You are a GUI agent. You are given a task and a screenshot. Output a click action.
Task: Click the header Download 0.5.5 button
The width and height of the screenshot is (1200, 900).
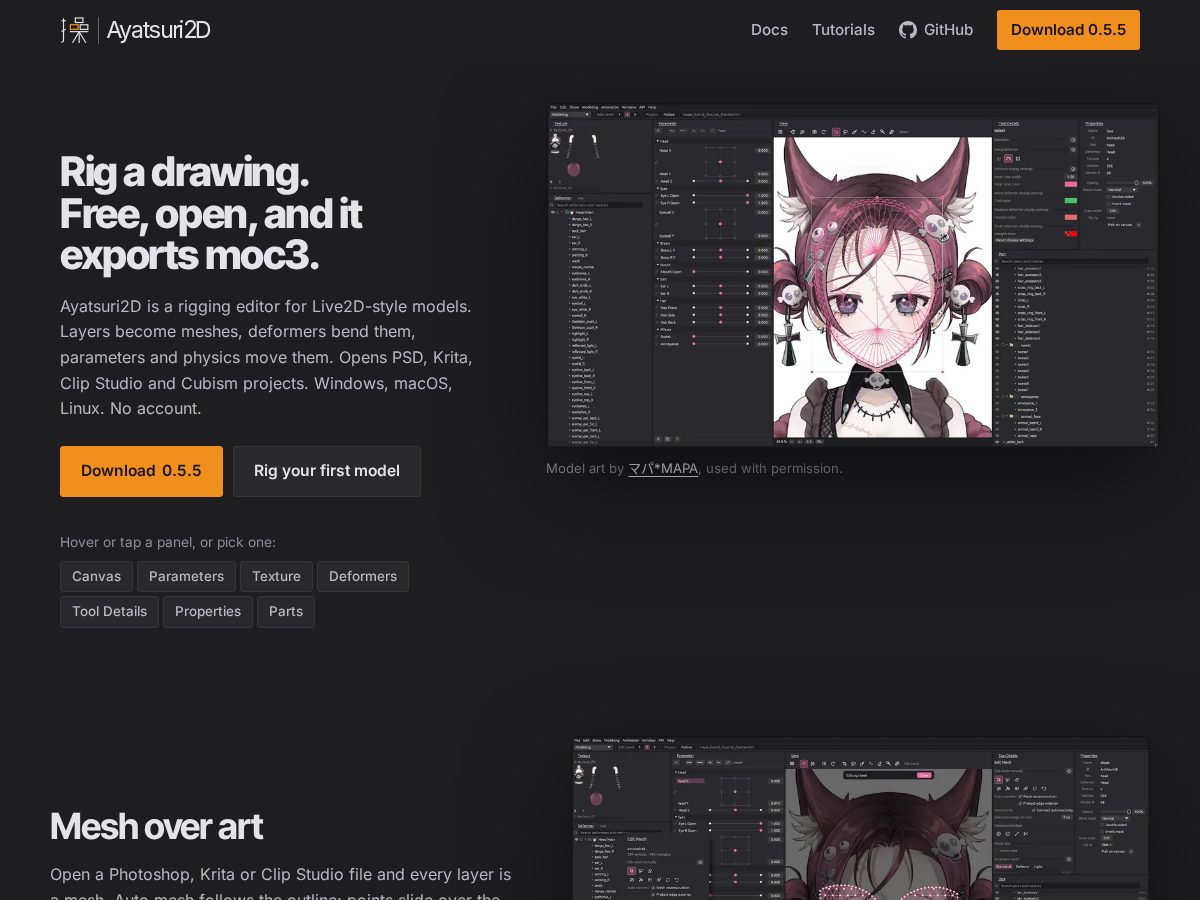click(1068, 30)
